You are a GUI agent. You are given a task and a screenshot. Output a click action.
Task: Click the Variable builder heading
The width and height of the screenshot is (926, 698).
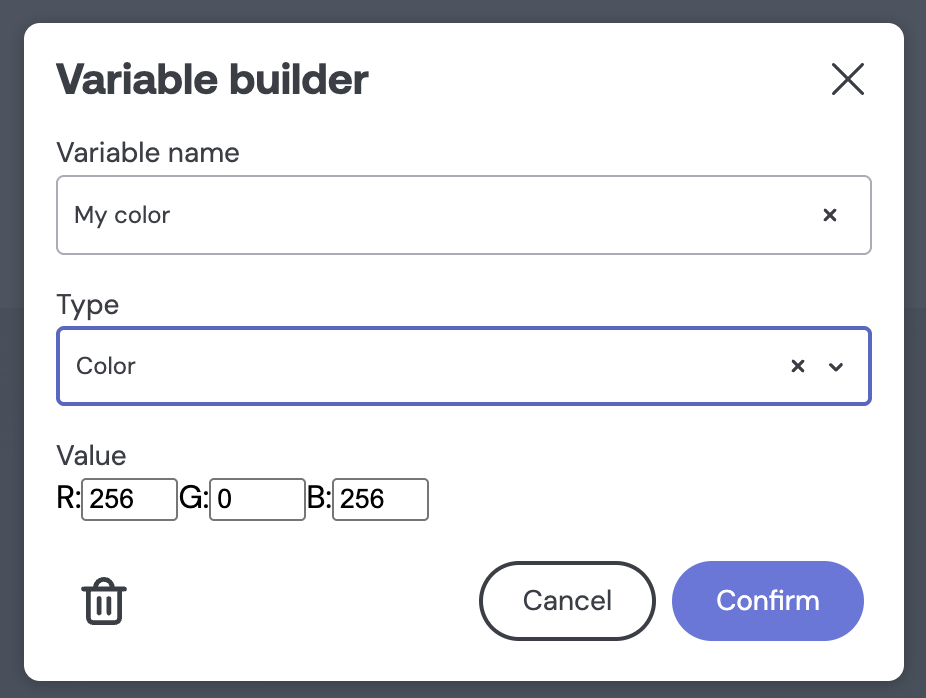coord(212,79)
